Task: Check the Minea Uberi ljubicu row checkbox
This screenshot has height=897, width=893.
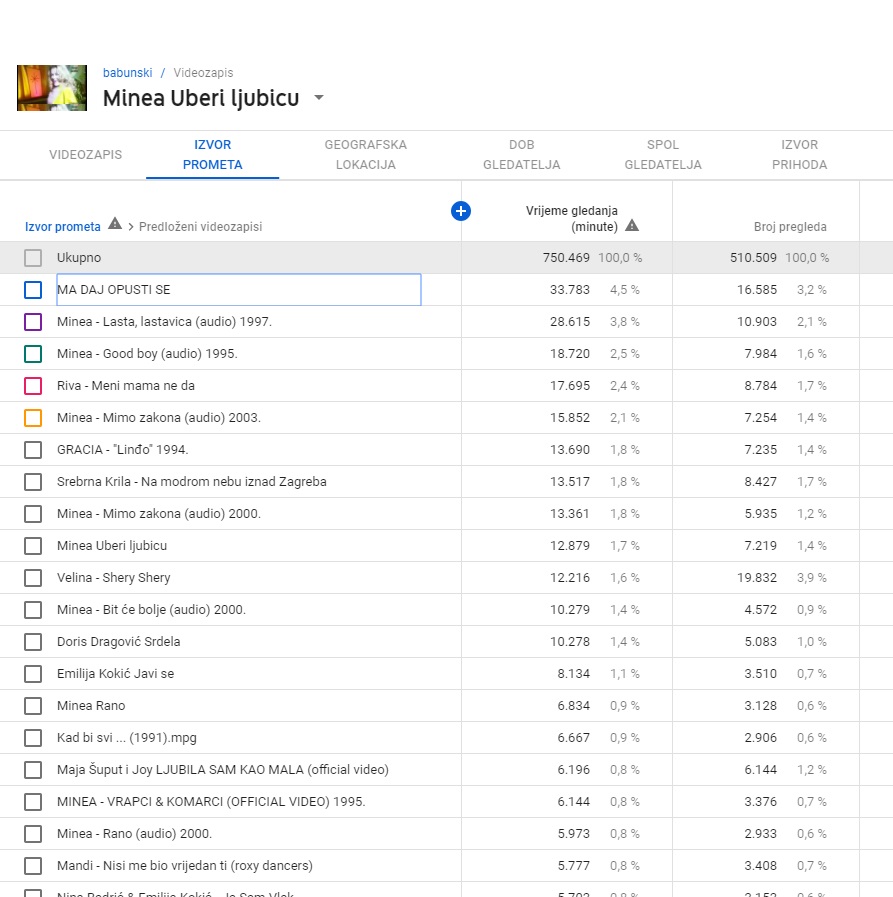Action: pos(33,546)
